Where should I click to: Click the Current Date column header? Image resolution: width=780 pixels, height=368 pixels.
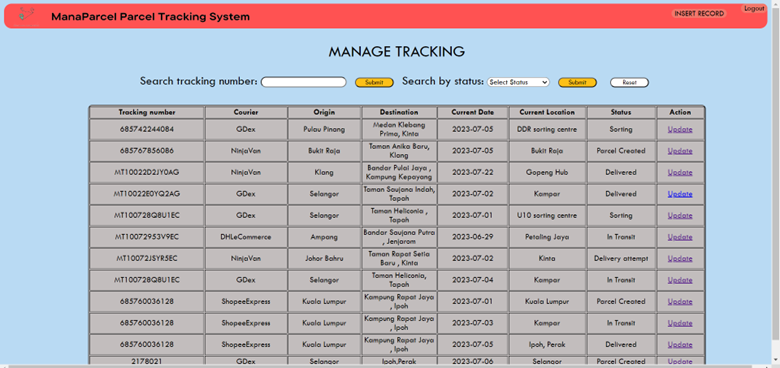(x=473, y=112)
